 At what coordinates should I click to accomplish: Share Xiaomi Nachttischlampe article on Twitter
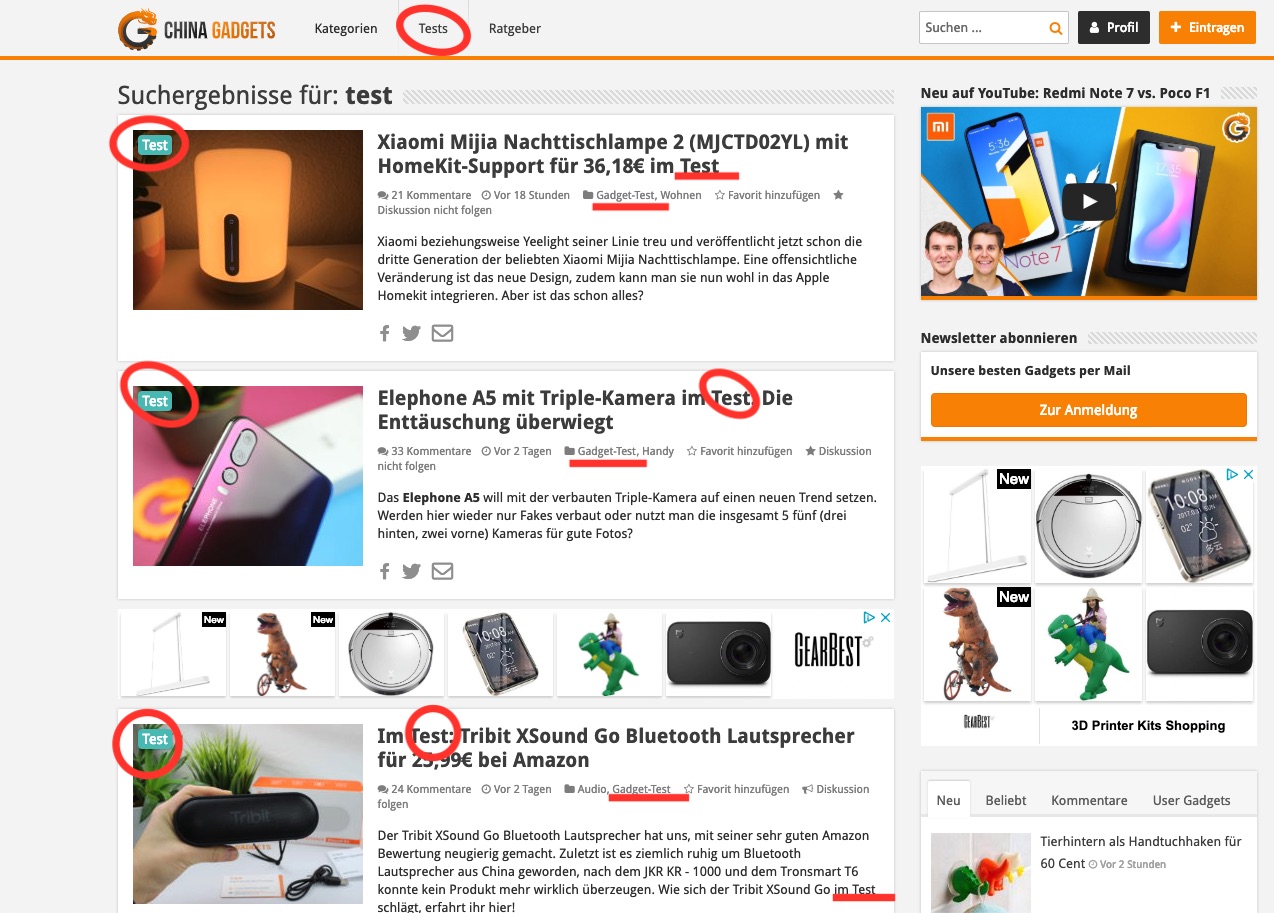coord(411,333)
